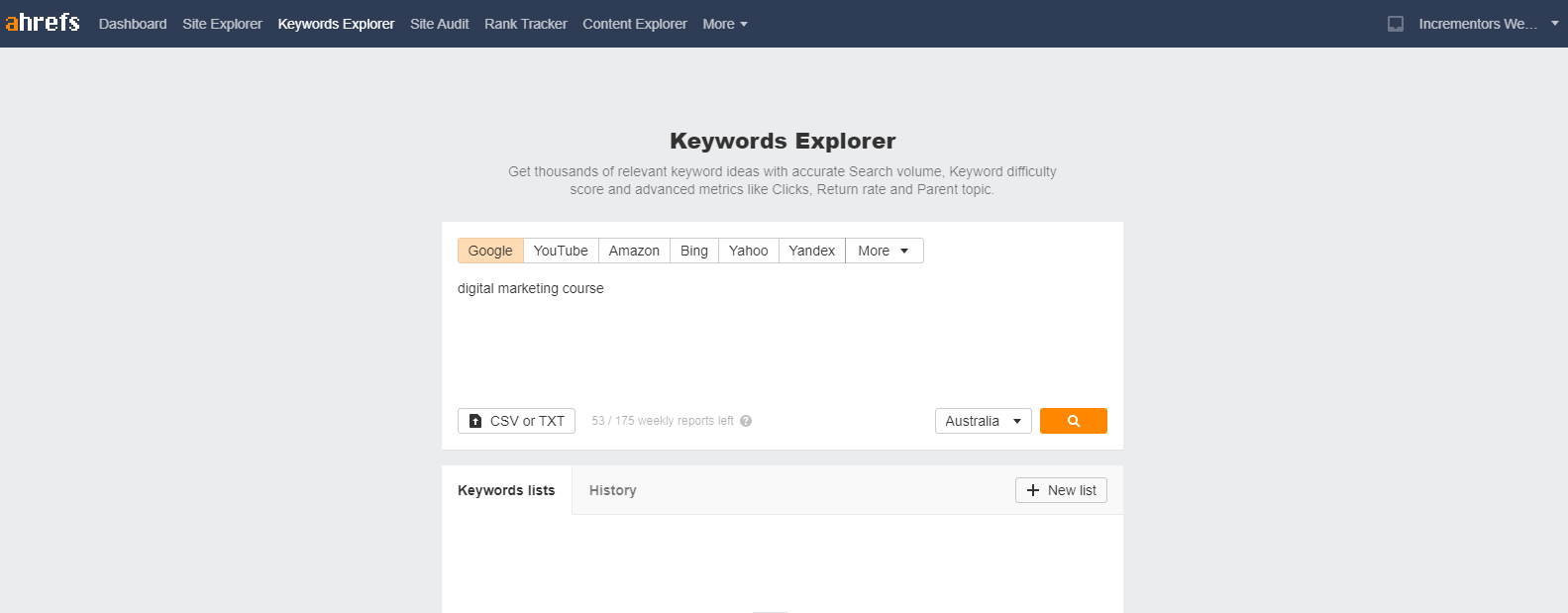Select the Keywords lists tab

click(x=506, y=490)
